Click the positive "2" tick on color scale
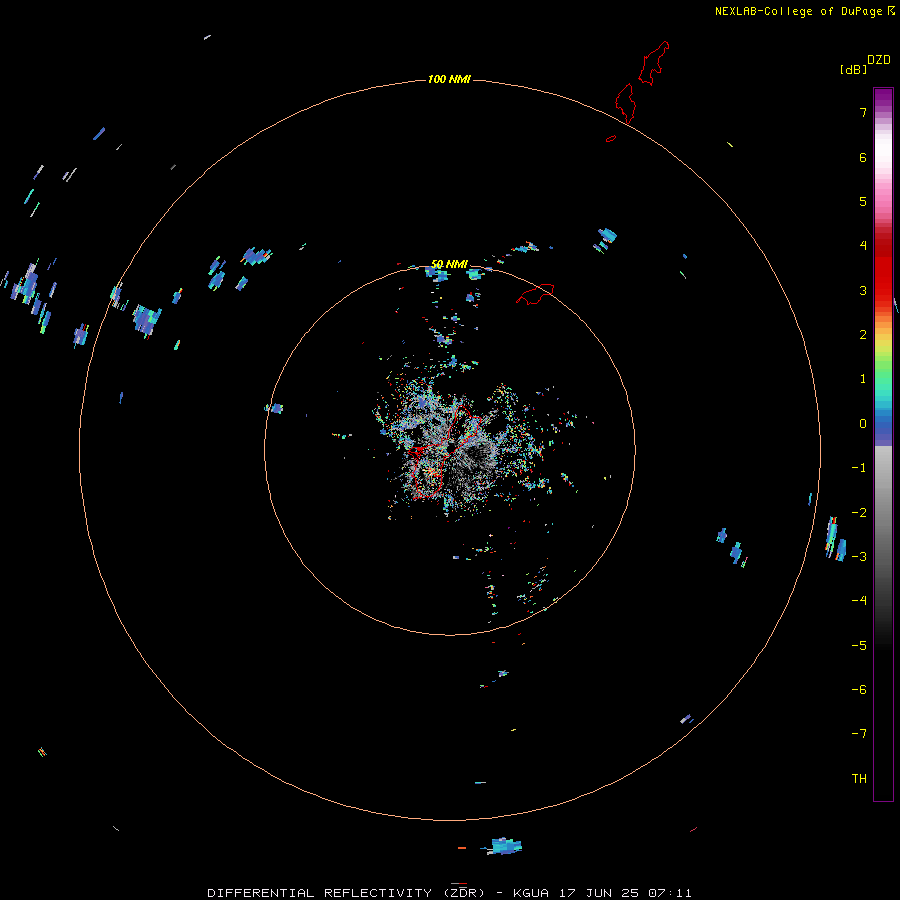 [863, 335]
